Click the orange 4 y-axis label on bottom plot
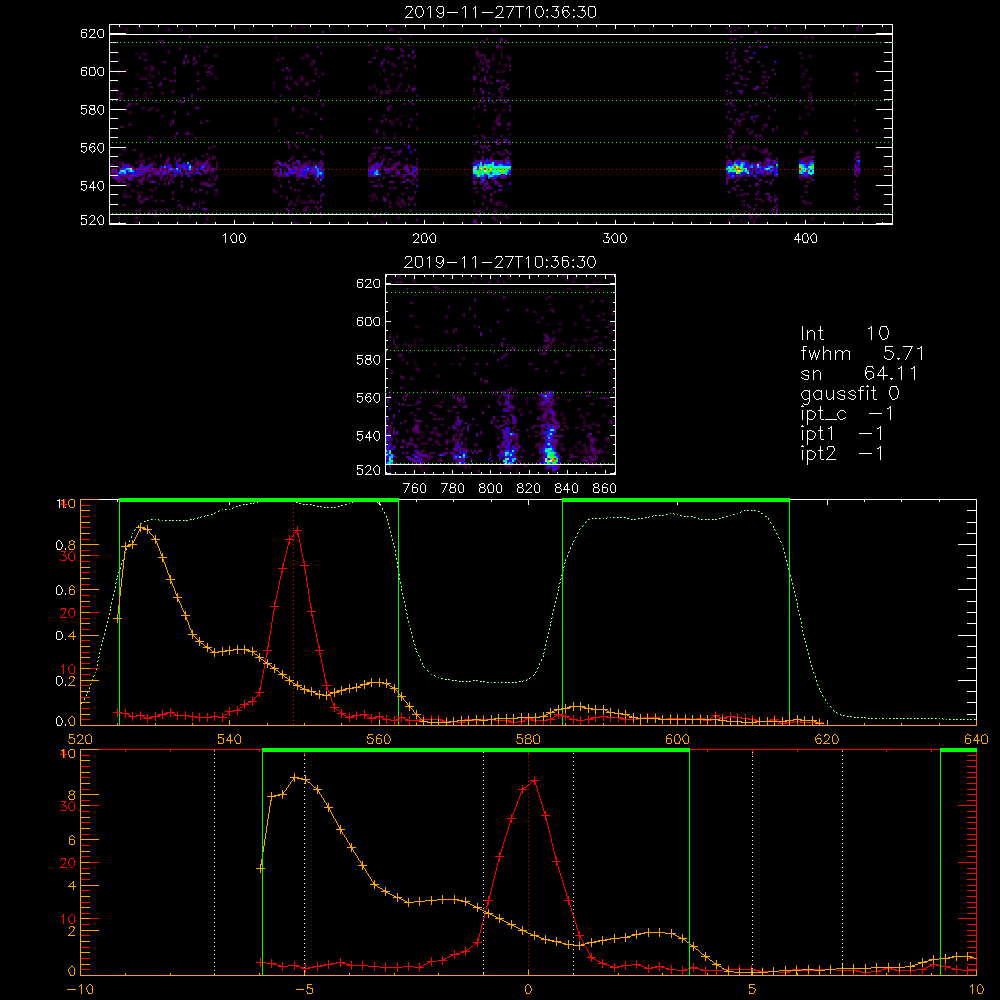1000x1000 pixels. (x=71, y=886)
